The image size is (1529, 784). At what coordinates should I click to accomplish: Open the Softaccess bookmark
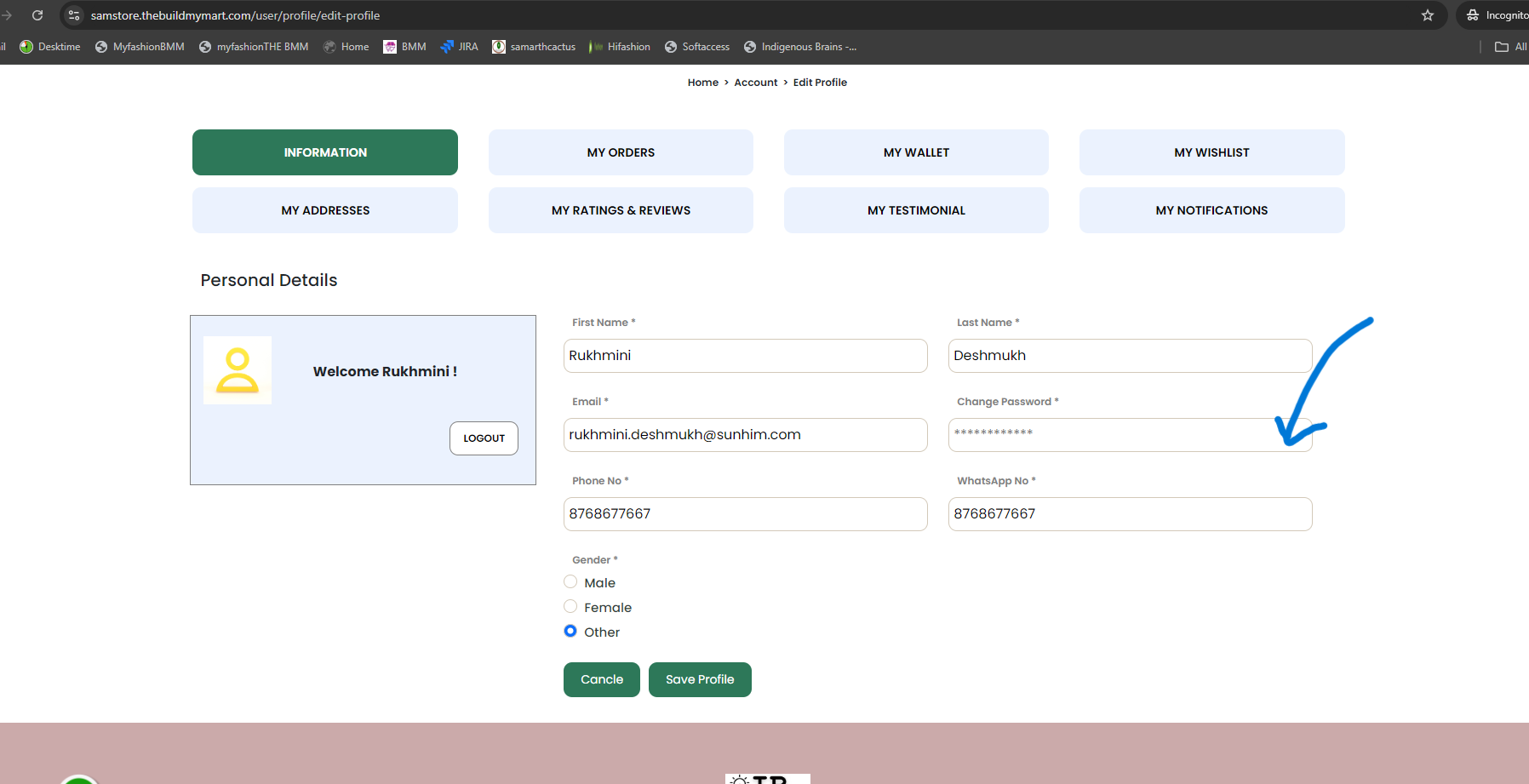coord(697,47)
